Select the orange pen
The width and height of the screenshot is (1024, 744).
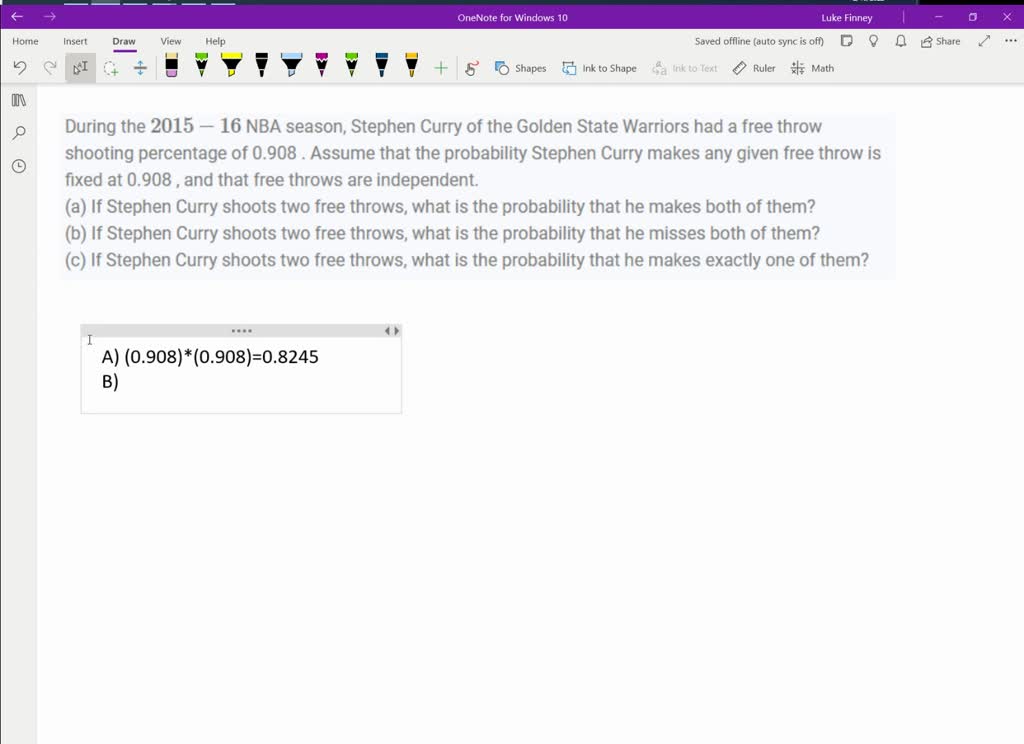(411, 65)
